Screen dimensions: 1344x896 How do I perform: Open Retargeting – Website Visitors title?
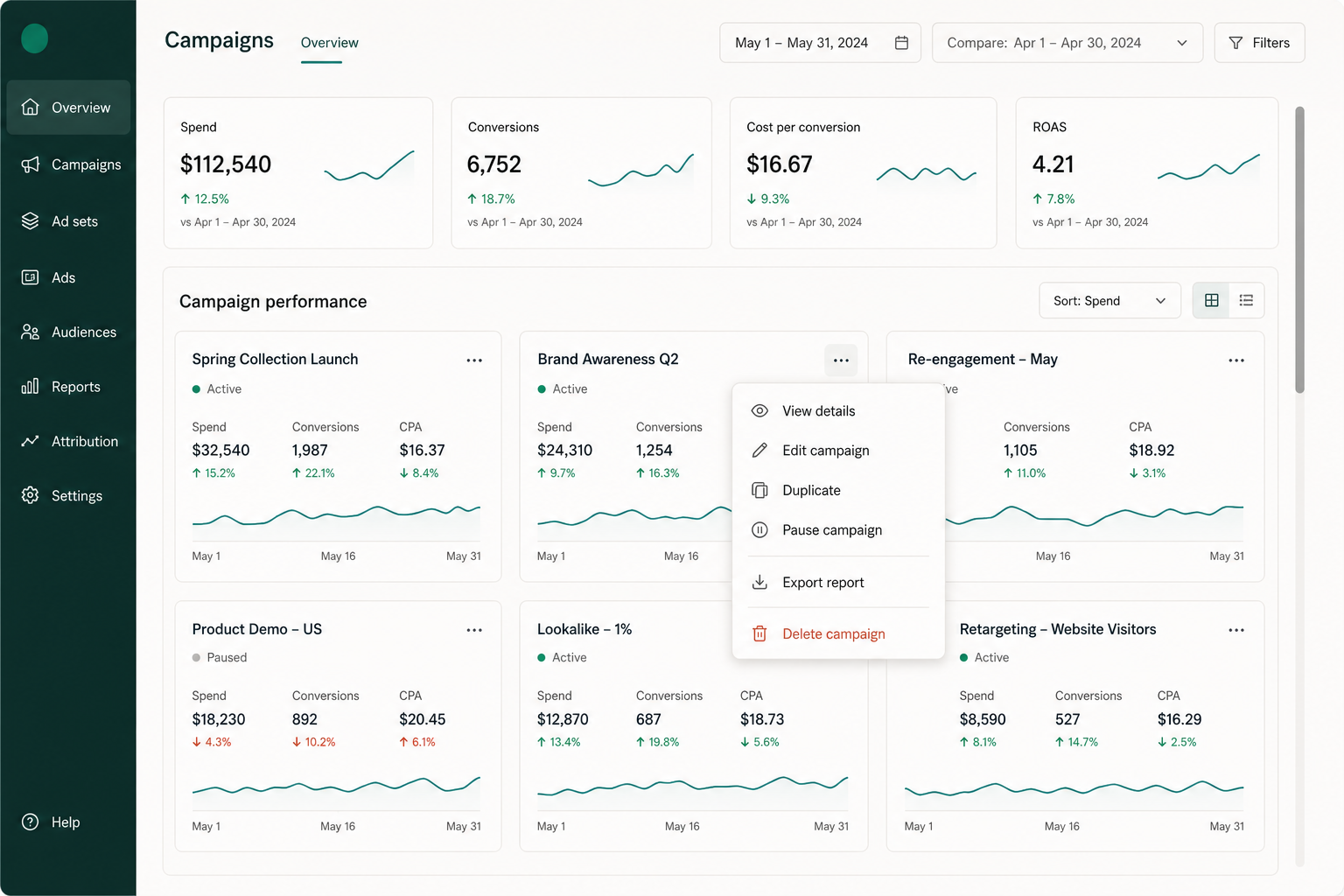pos(1058,629)
